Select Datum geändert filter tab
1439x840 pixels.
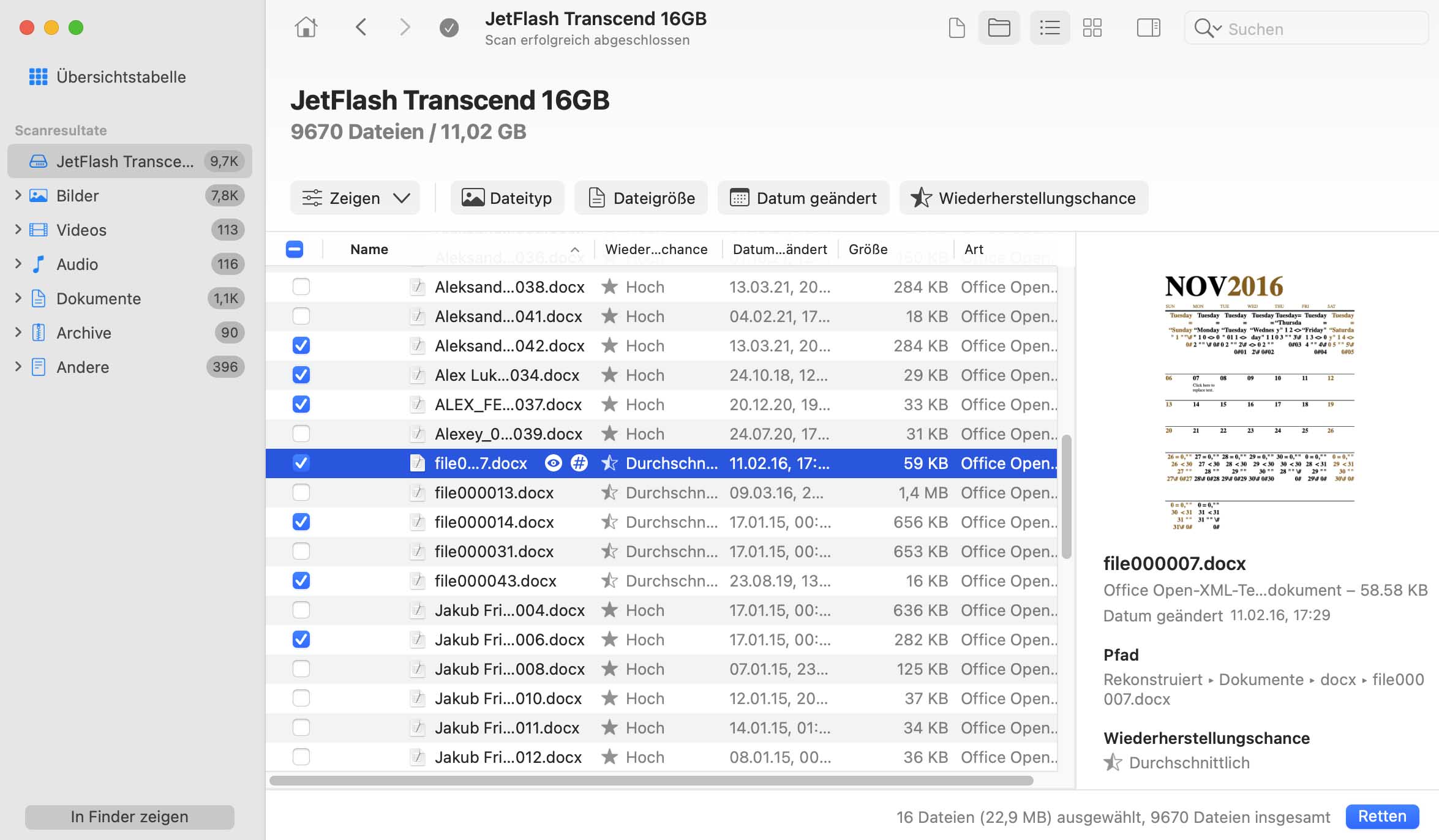[x=803, y=197]
